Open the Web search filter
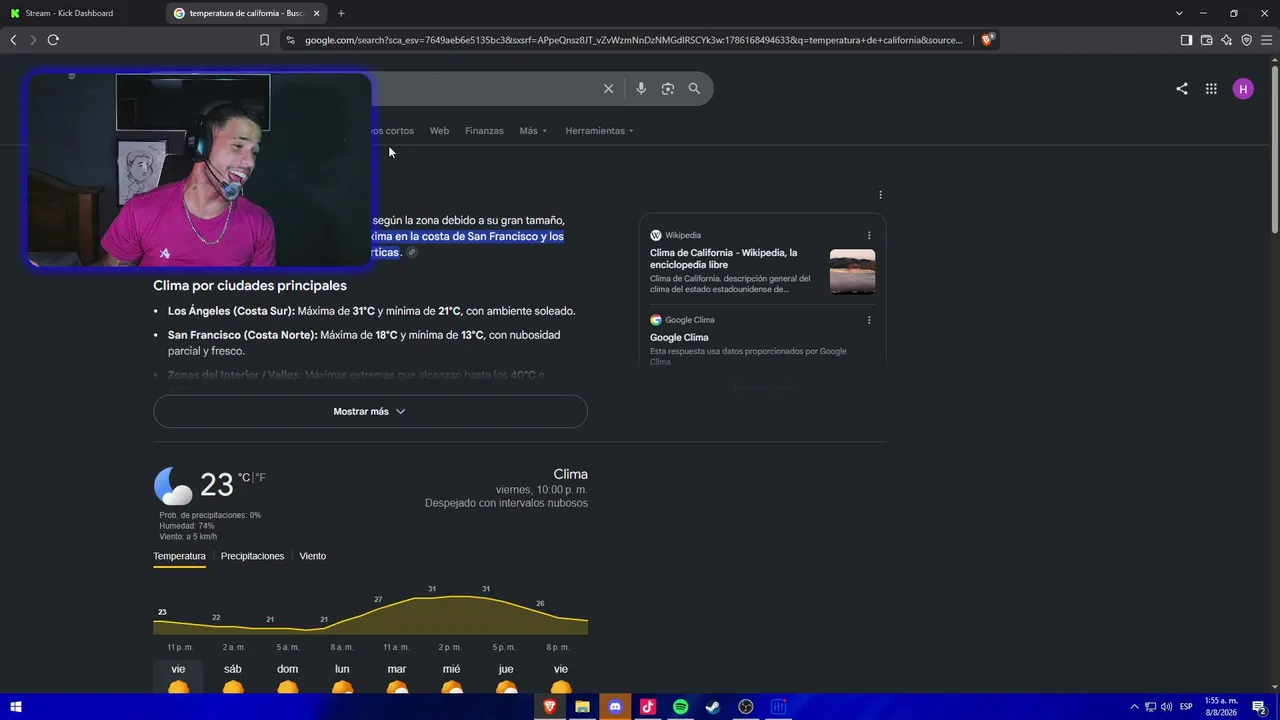Viewport: 1280px width, 720px height. click(x=439, y=131)
